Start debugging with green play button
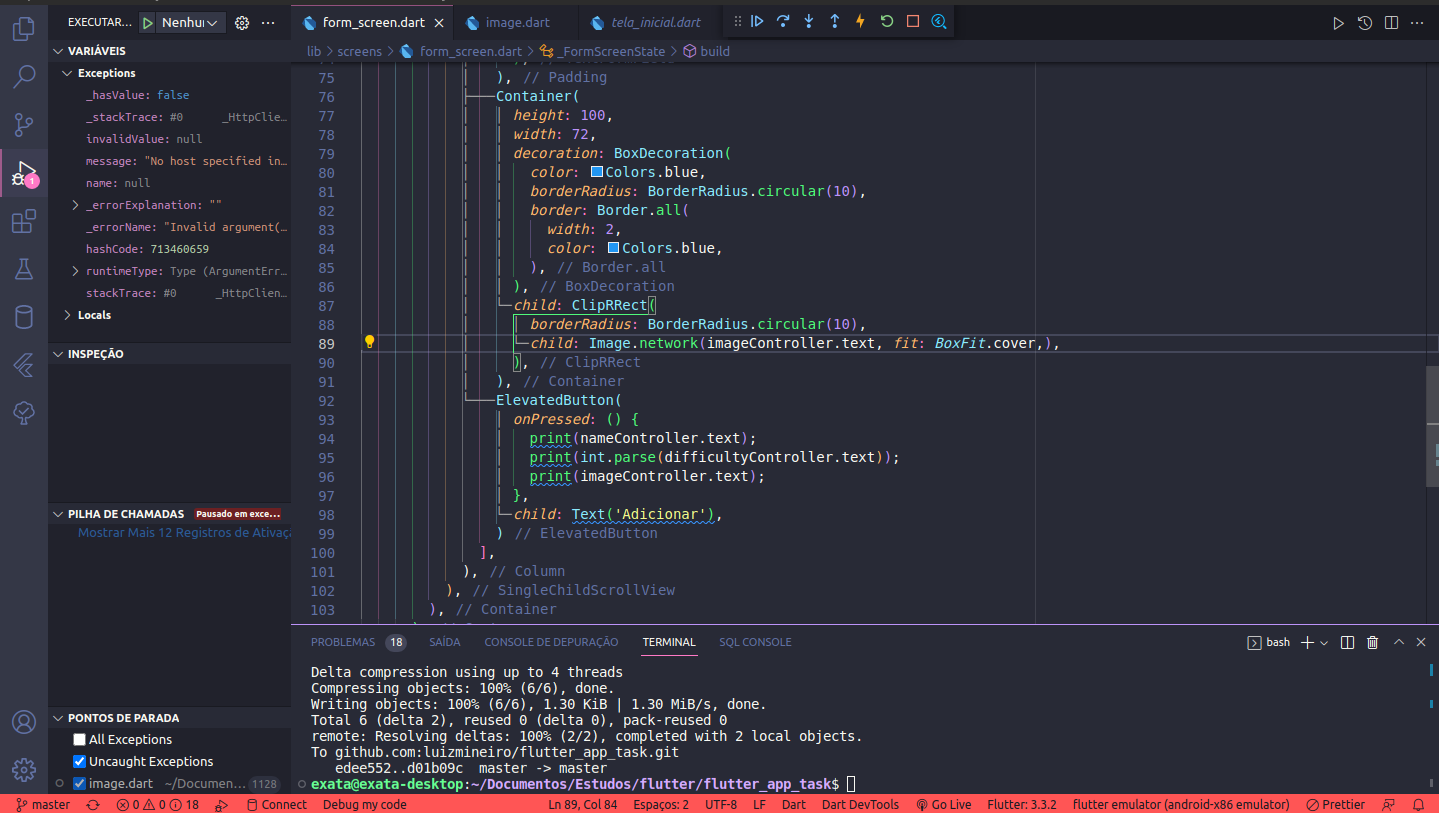1439x813 pixels. click(x=148, y=22)
